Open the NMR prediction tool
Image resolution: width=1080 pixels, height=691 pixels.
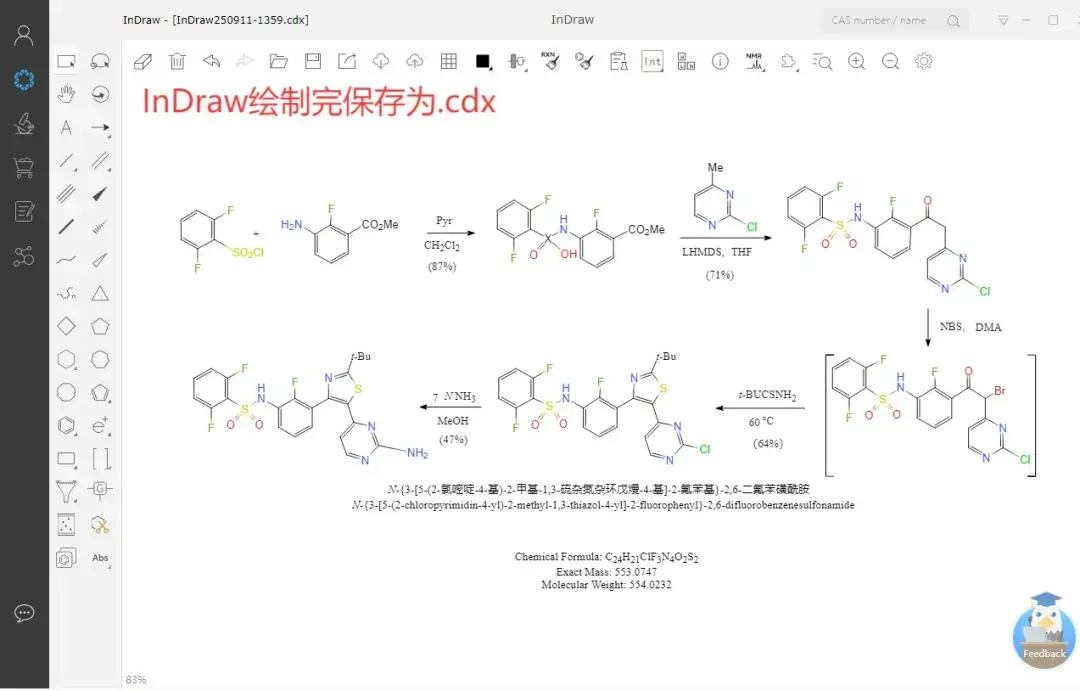point(754,61)
